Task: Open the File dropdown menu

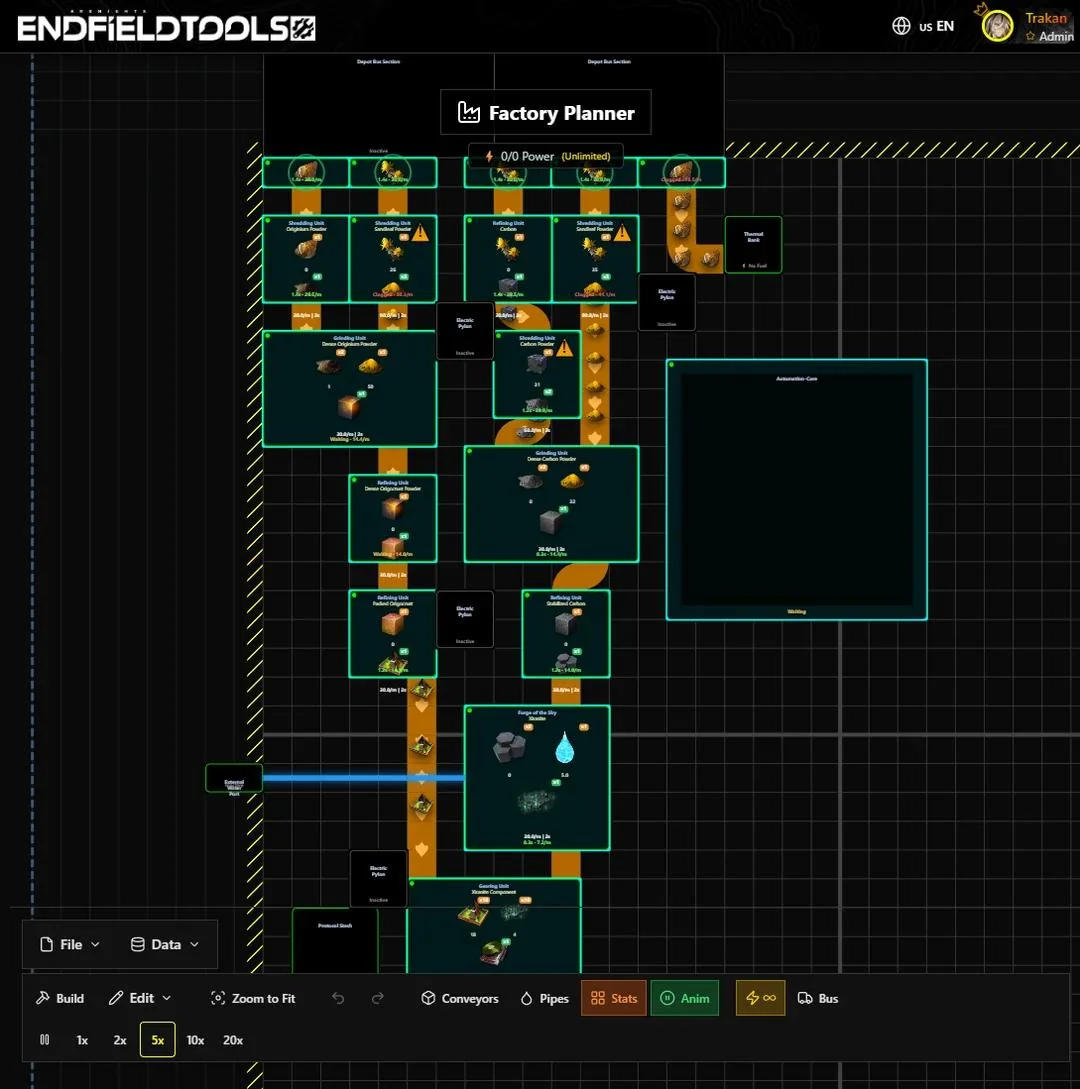Action: coord(70,944)
